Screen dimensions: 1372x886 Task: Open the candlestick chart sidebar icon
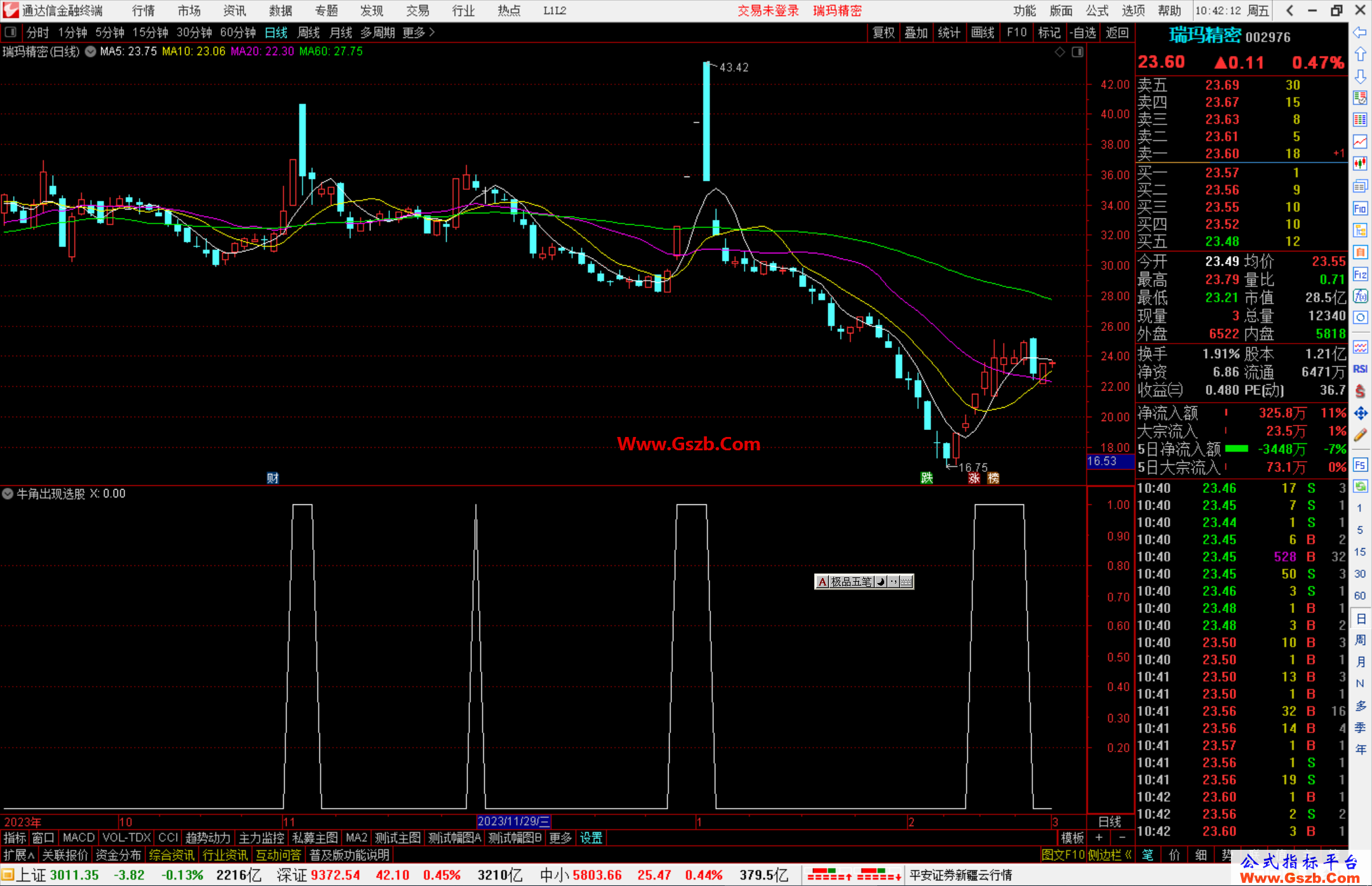pos(1360,164)
